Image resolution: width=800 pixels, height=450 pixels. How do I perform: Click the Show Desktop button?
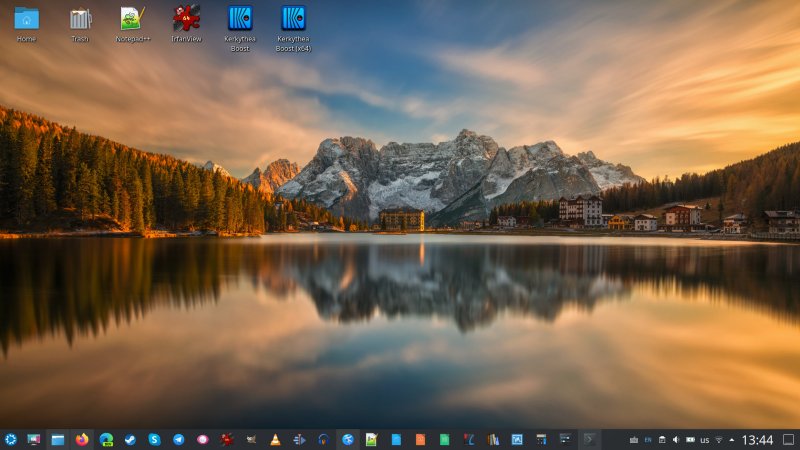tap(789, 439)
